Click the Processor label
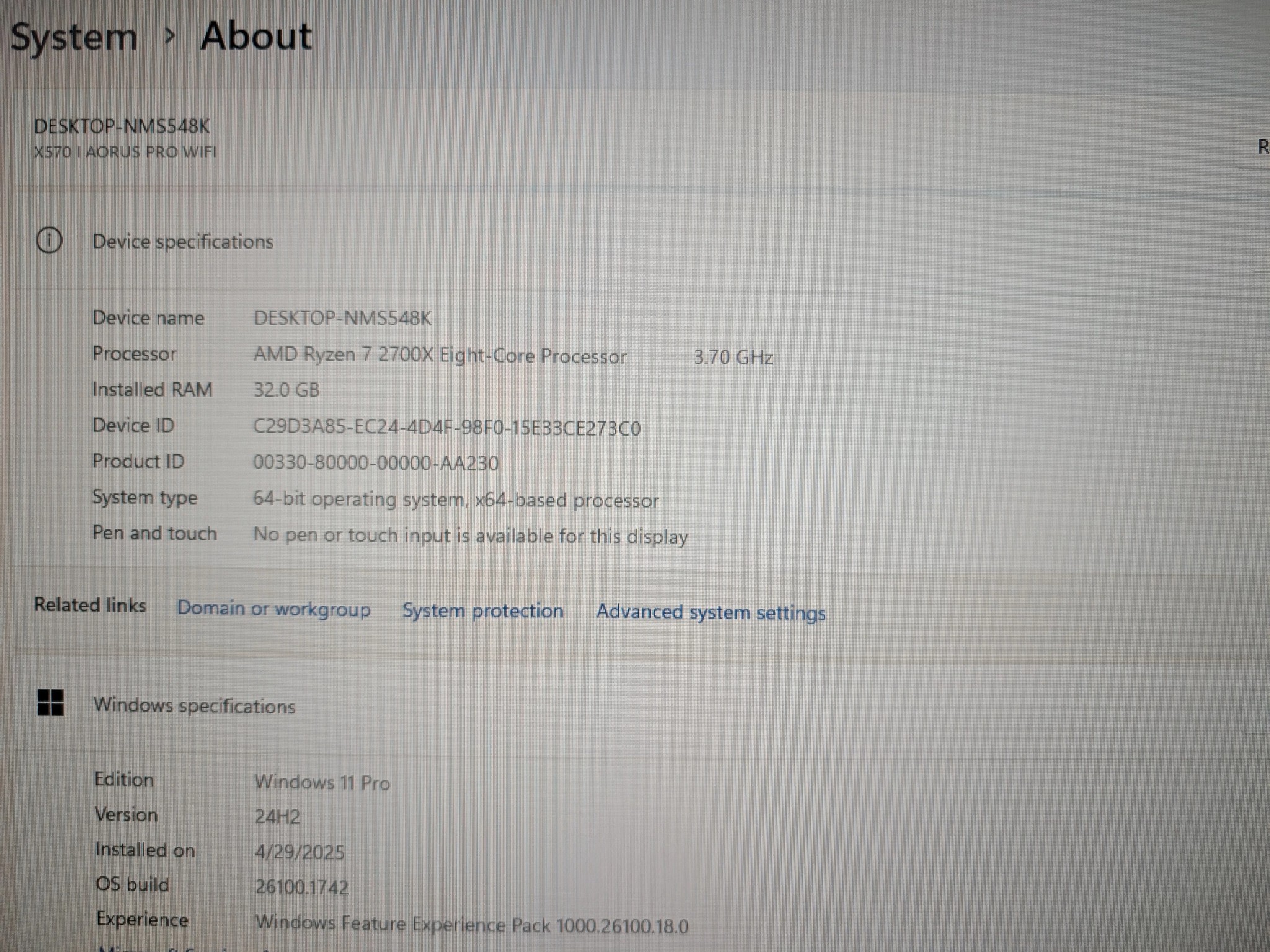The height and width of the screenshot is (952, 1270). coord(134,353)
